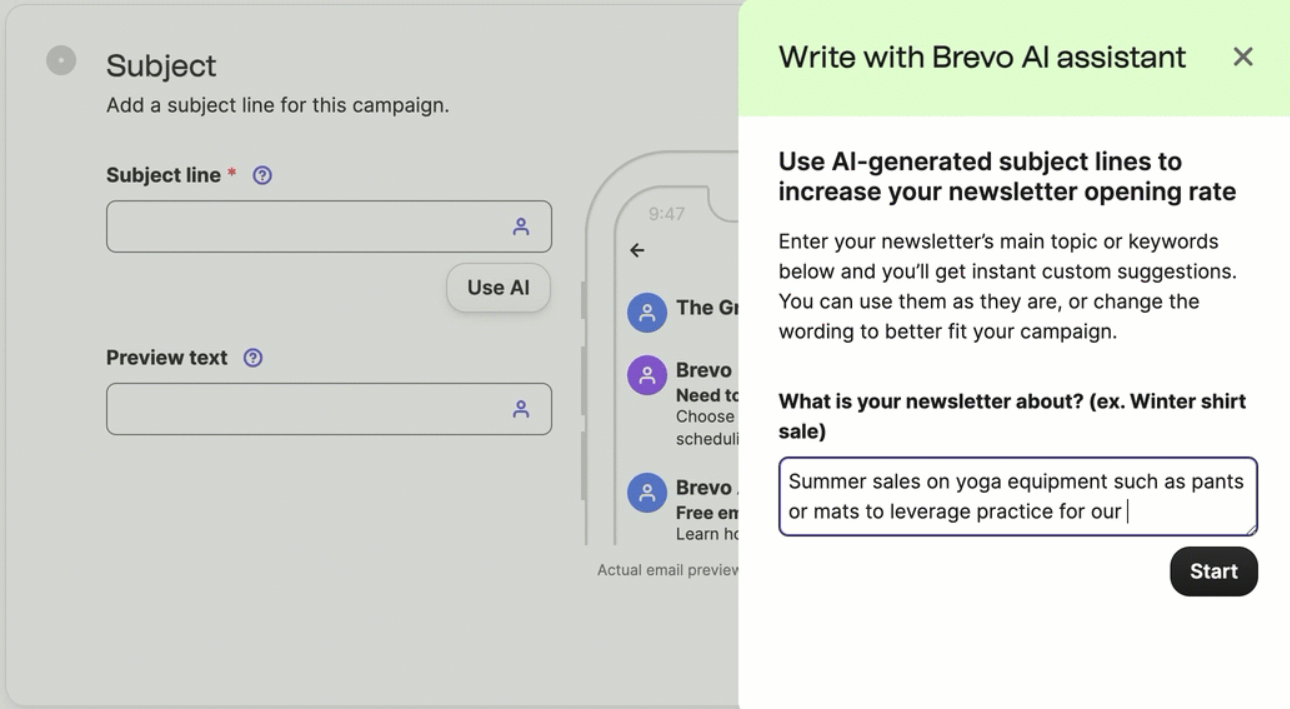Click the step status circle beside Subject
The height and width of the screenshot is (709, 1290).
(61, 61)
